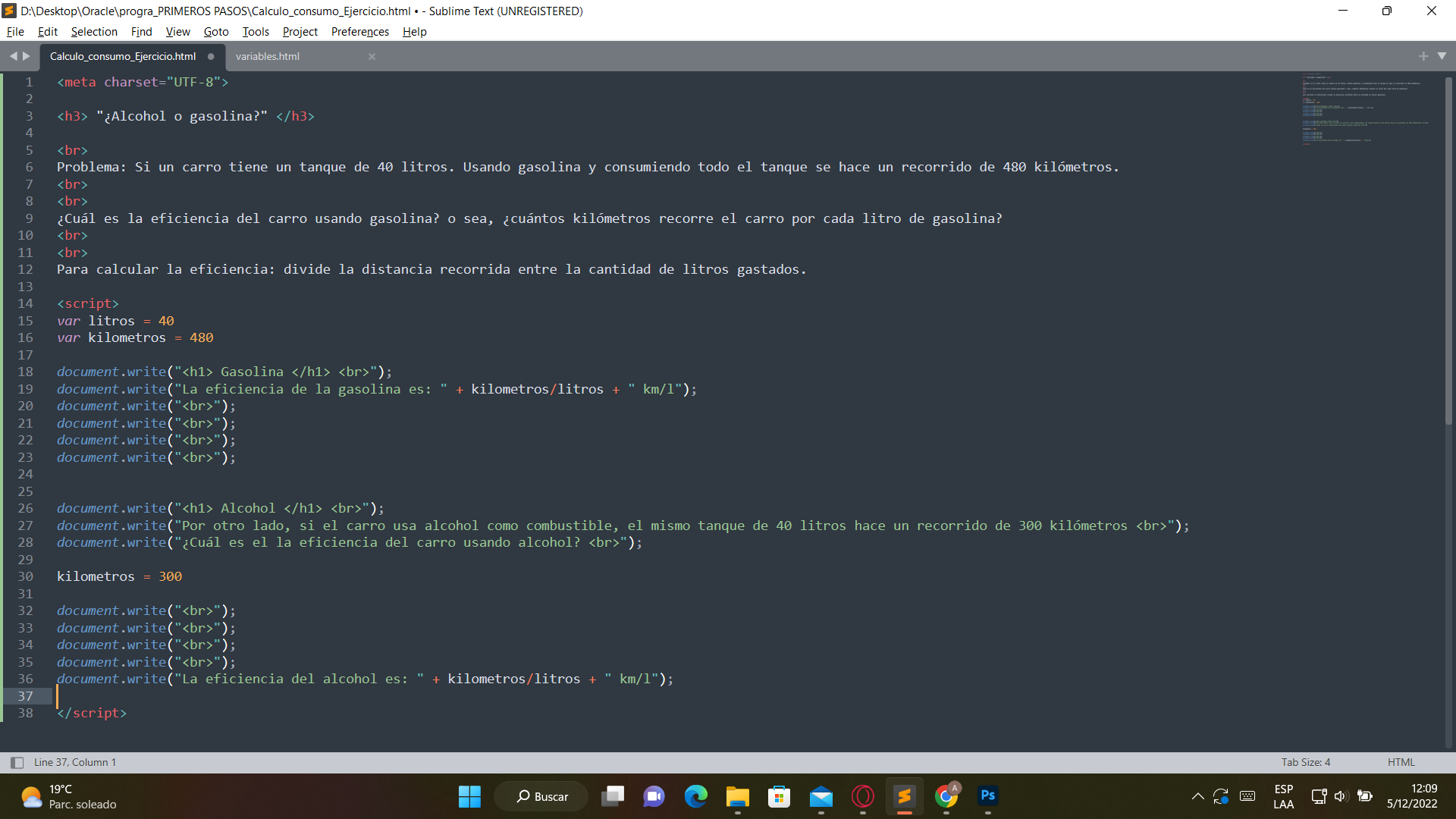1456x819 pixels.
Task: Go to the next tab with the right arrow
Action: tap(27, 56)
